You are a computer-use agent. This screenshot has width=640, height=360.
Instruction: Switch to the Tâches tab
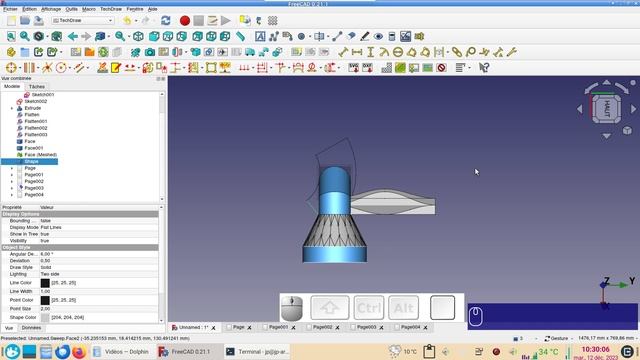click(37, 87)
